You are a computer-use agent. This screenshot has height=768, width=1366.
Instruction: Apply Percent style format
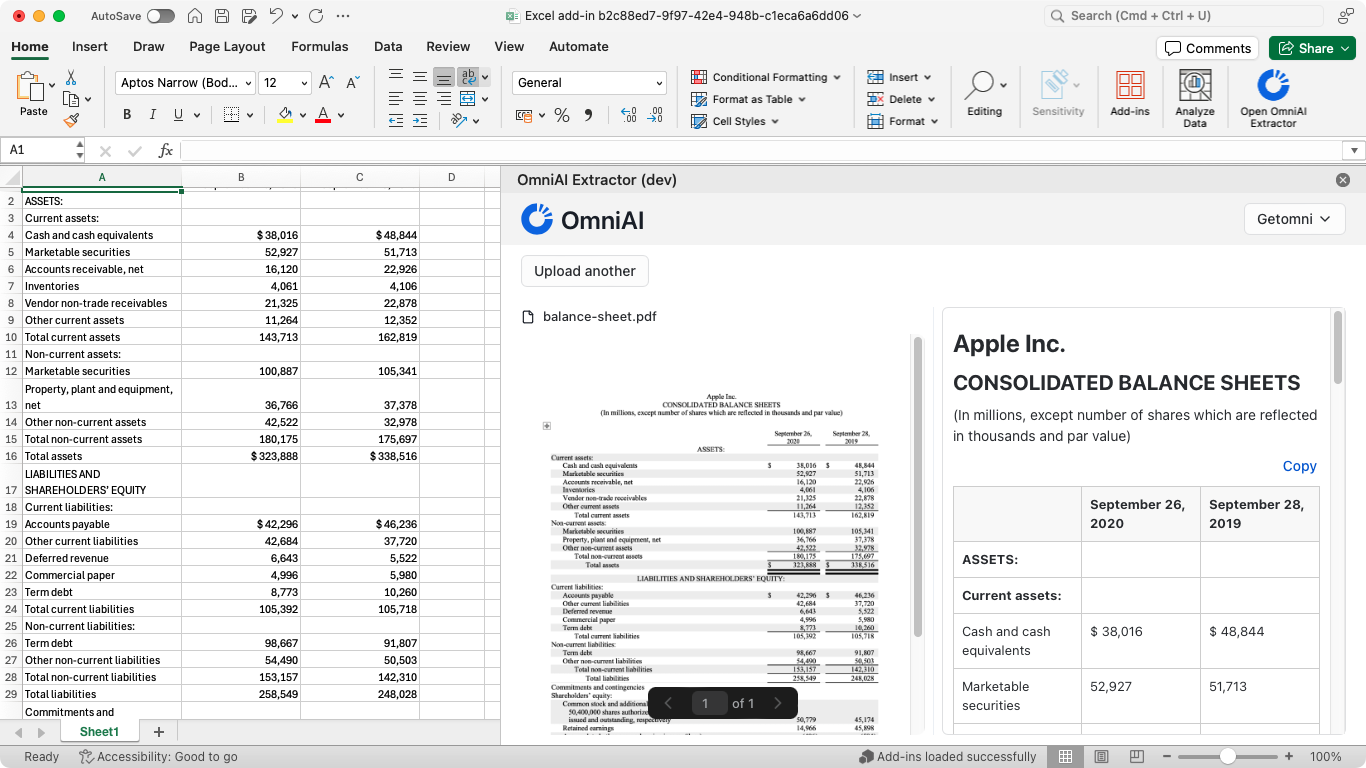point(562,116)
